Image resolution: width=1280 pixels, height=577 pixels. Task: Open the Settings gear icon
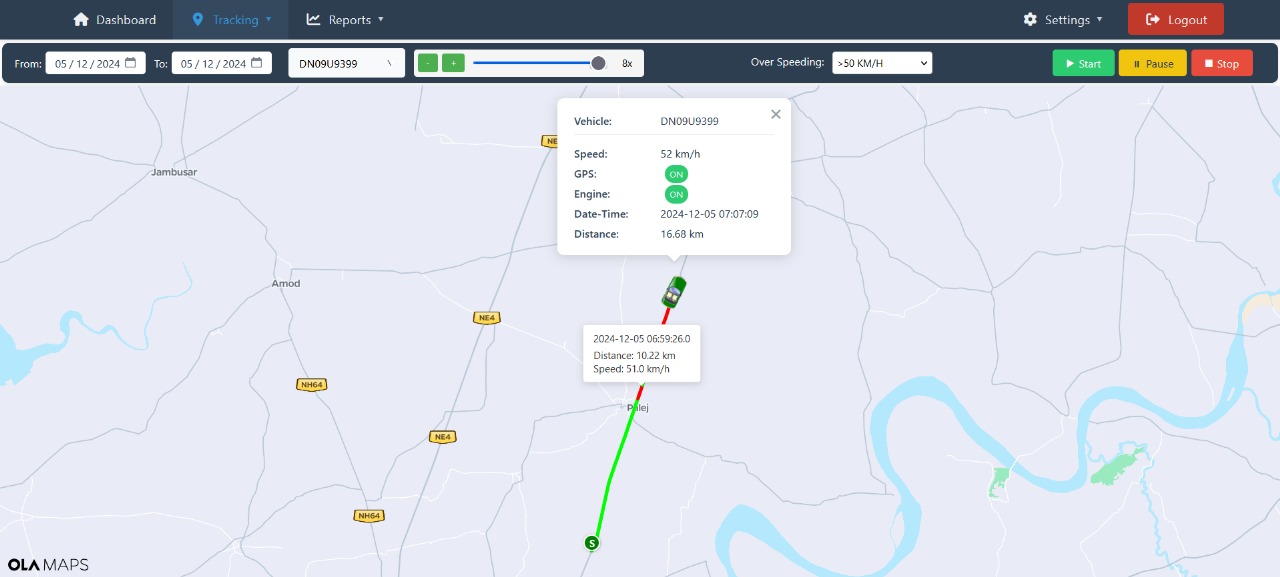pyautogui.click(x=1029, y=19)
